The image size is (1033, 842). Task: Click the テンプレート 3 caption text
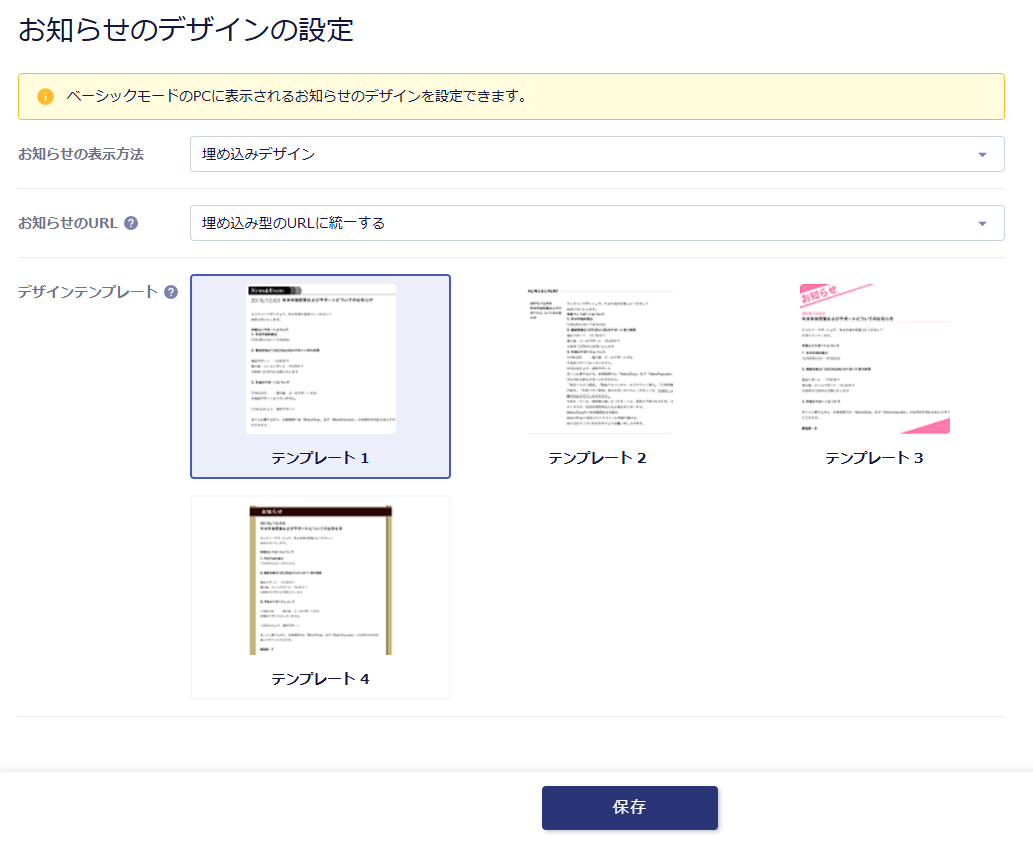click(875, 458)
